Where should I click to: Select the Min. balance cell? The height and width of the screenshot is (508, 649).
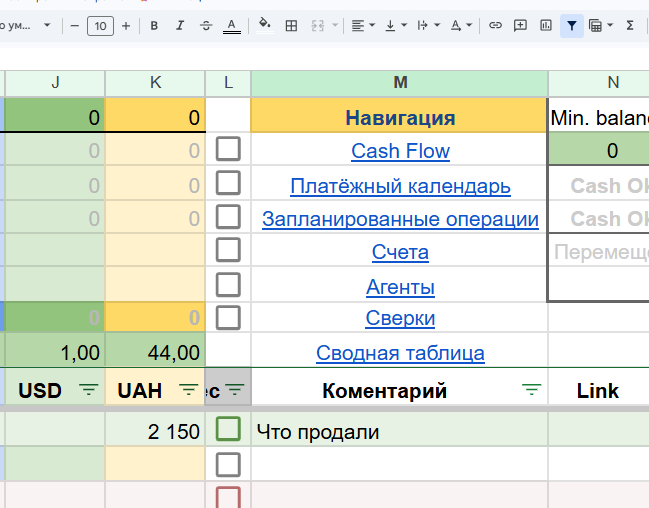tap(599, 116)
